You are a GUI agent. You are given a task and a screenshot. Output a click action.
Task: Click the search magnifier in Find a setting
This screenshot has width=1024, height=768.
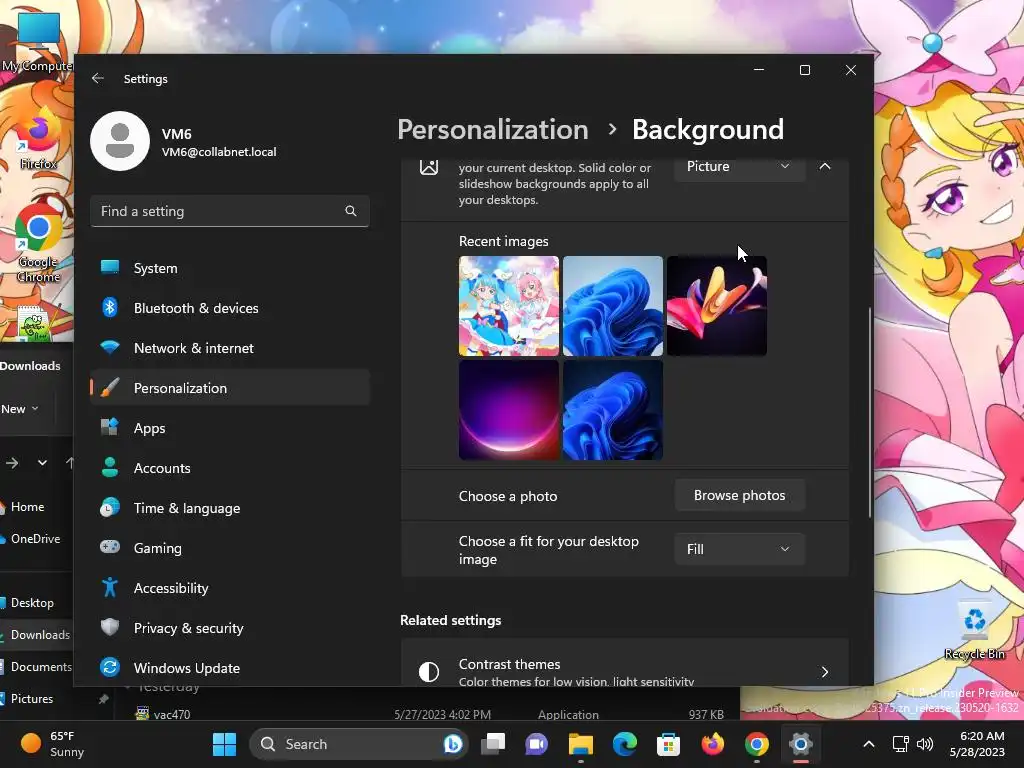[351, 211]
